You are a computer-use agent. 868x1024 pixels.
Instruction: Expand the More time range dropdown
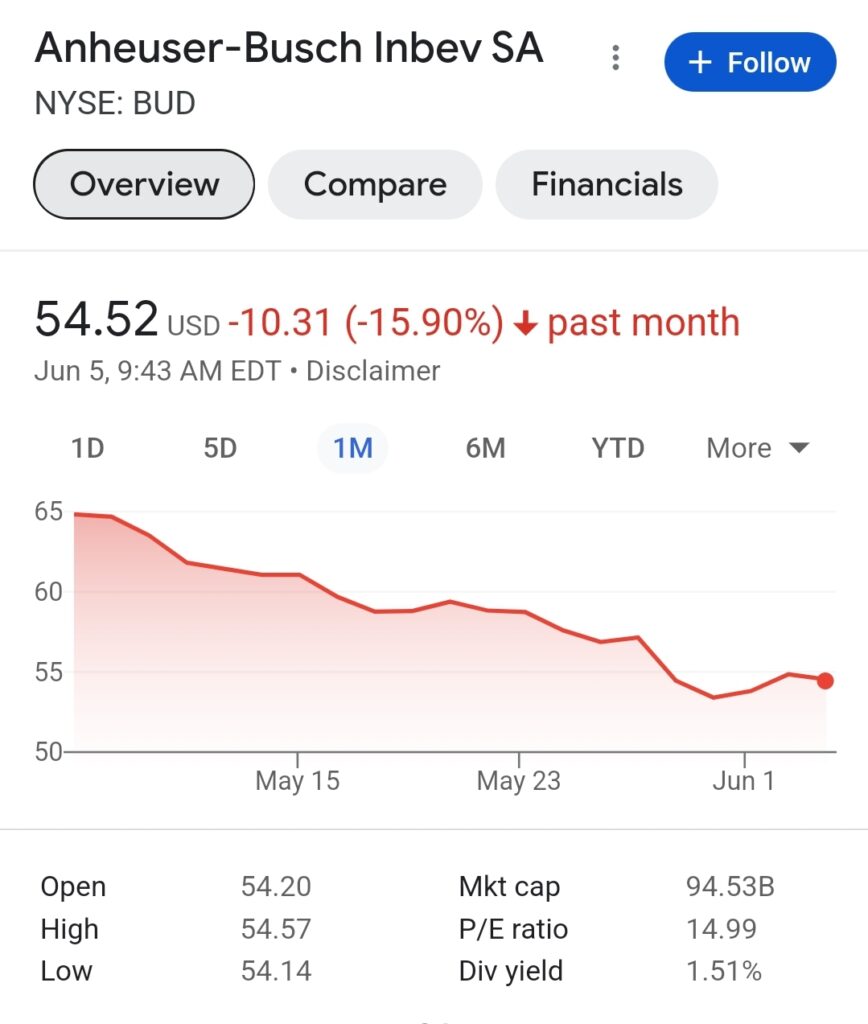click(x=758, y=448)
